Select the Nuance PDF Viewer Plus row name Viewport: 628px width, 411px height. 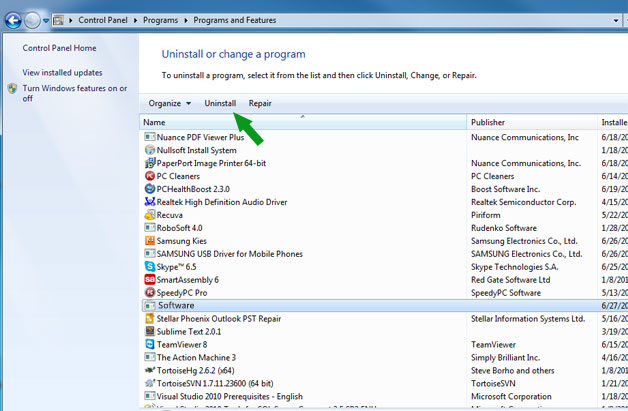pos(200,137)
